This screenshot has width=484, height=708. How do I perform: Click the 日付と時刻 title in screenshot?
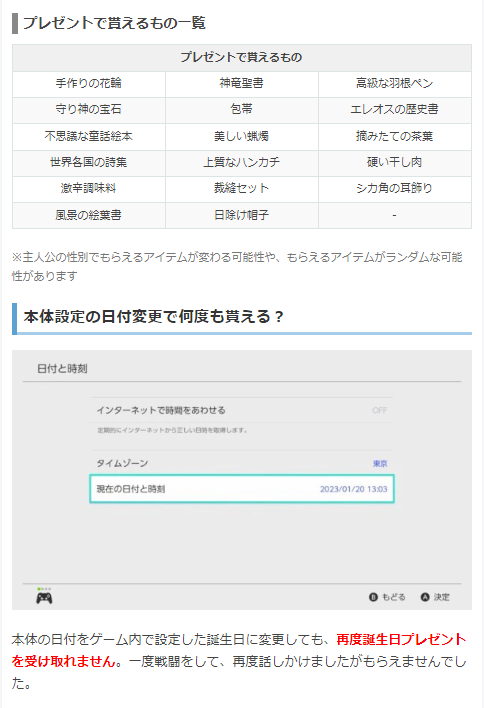(x=62, y=368)
